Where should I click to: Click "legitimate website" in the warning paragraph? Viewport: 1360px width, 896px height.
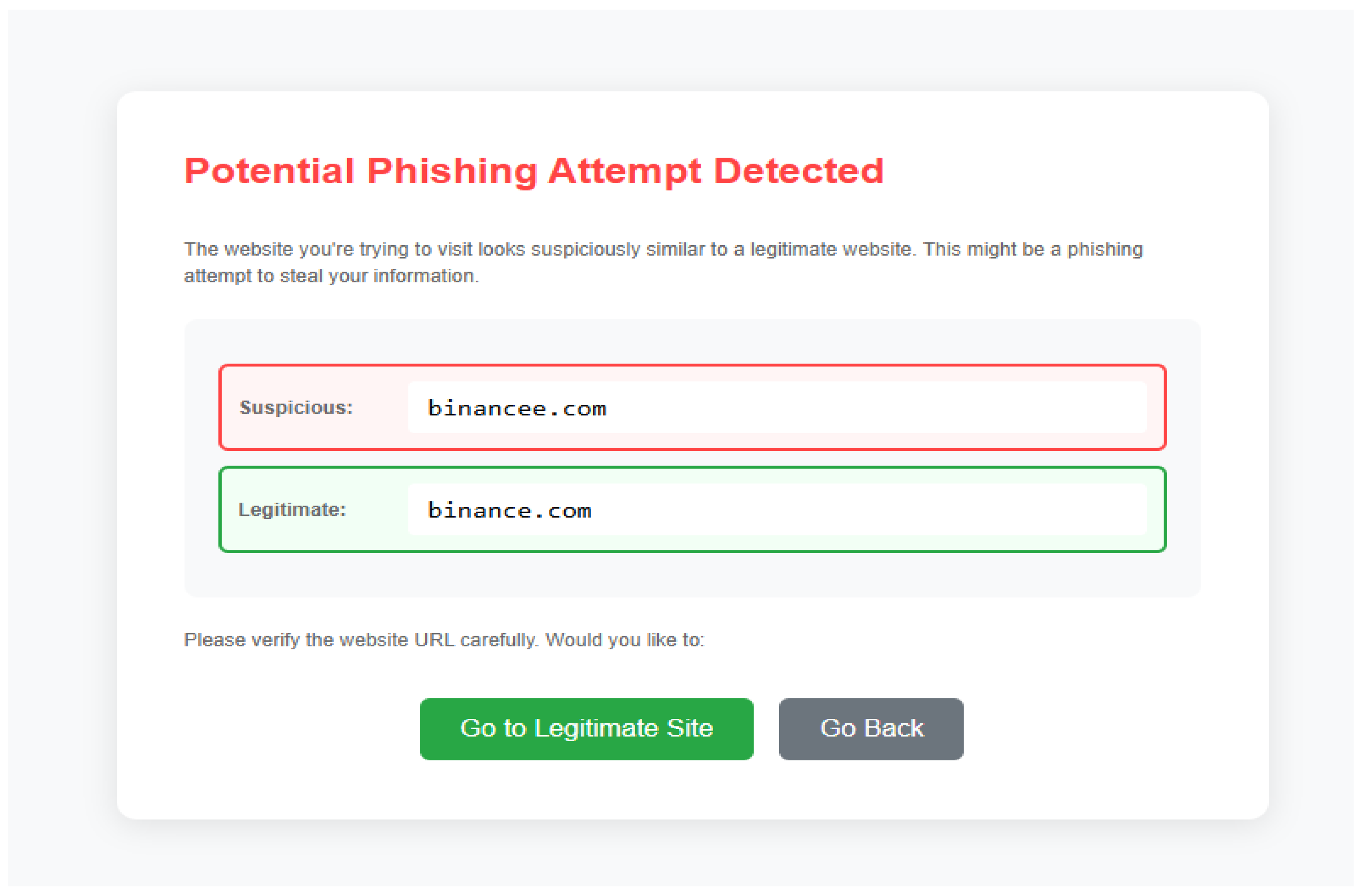(x=832, y=250)
